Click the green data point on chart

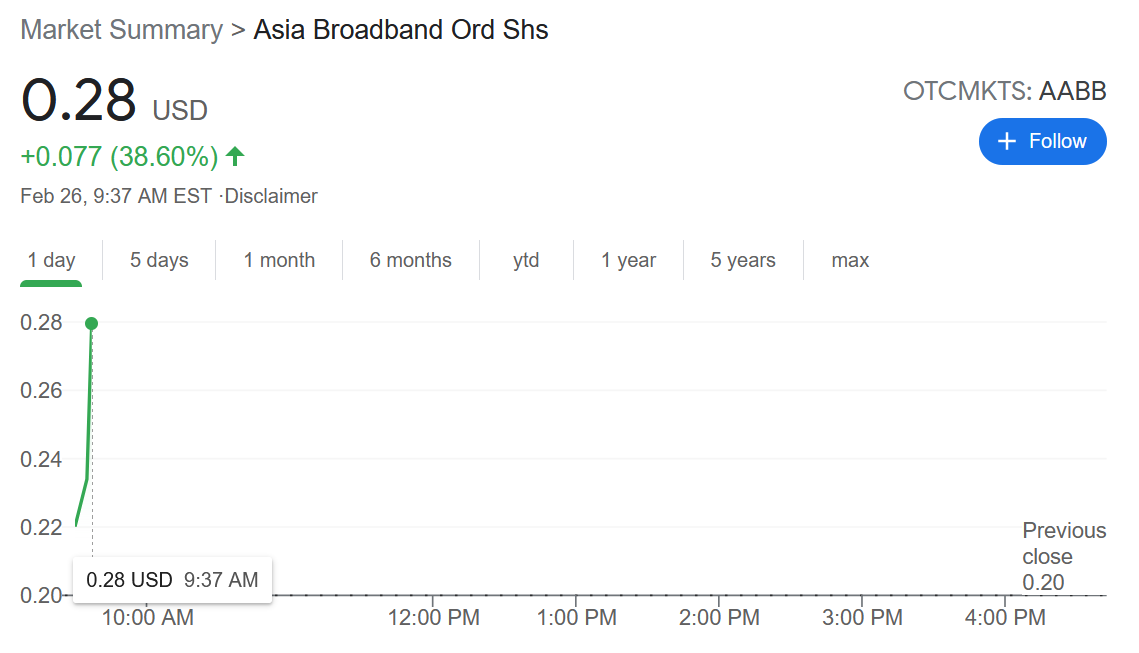coord(91,323)
